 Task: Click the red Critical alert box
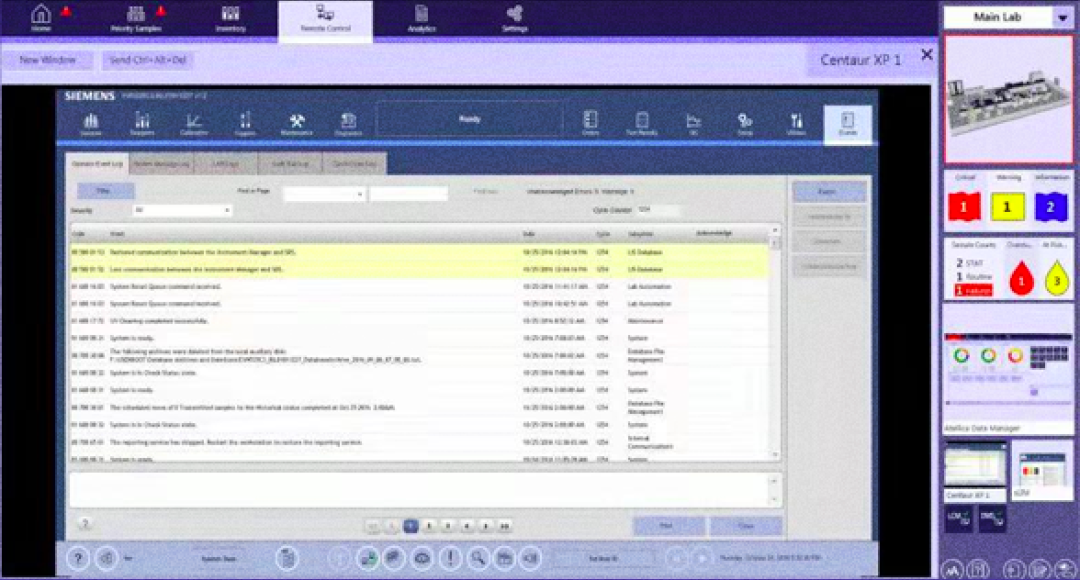pos(963,206)
